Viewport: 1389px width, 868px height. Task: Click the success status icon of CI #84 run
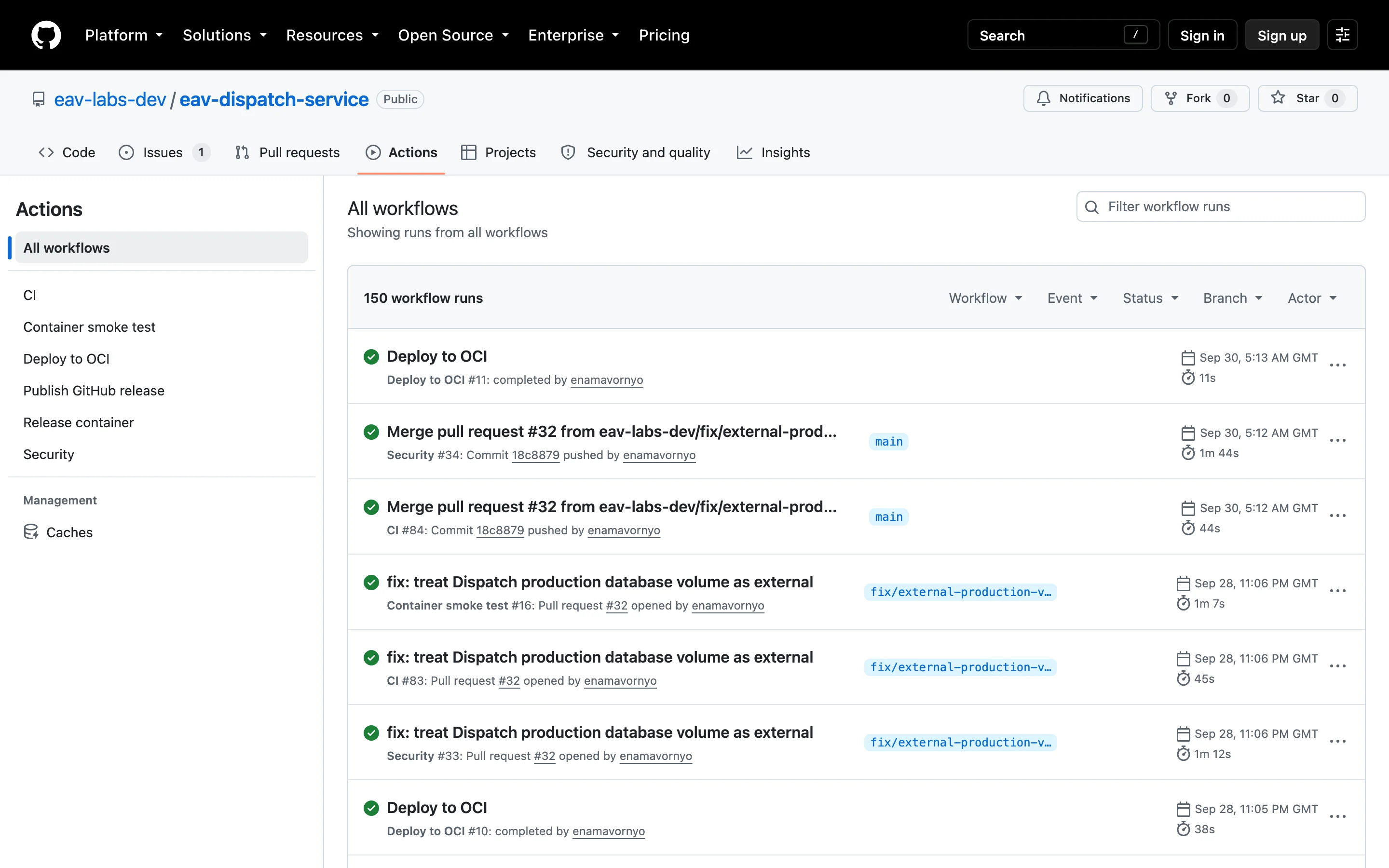[371, 507]
